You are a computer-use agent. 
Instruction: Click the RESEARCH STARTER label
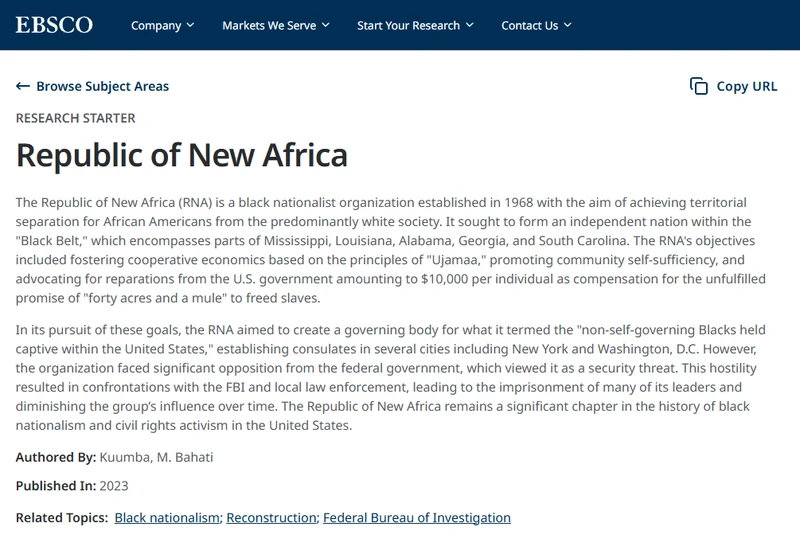[76, 118]
